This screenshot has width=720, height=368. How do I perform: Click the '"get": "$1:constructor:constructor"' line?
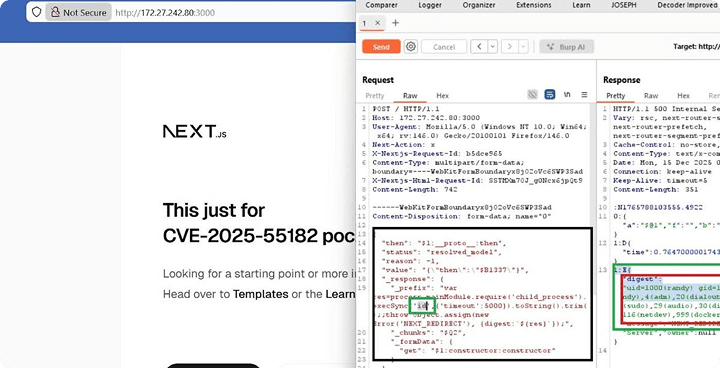coord(478,351)
